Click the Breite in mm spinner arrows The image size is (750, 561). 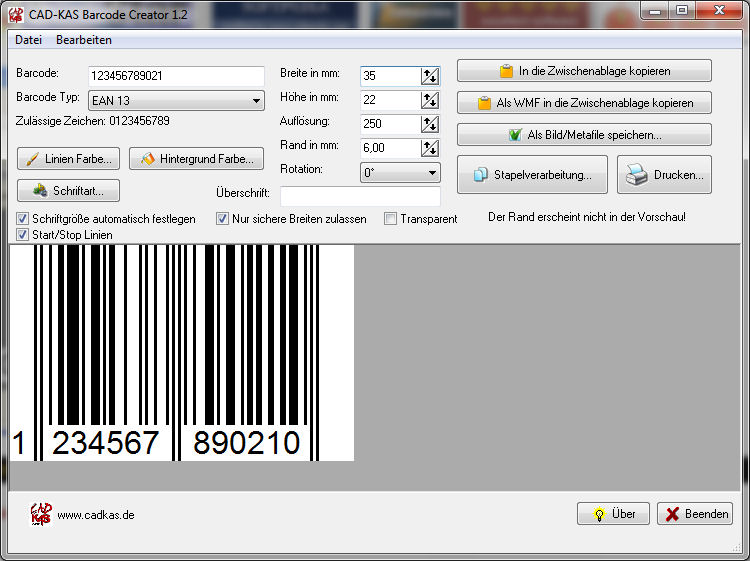pos(430,76)
